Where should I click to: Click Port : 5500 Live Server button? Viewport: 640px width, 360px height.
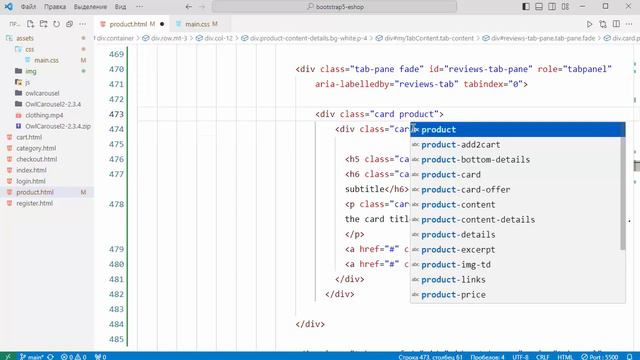coord(600,357)
